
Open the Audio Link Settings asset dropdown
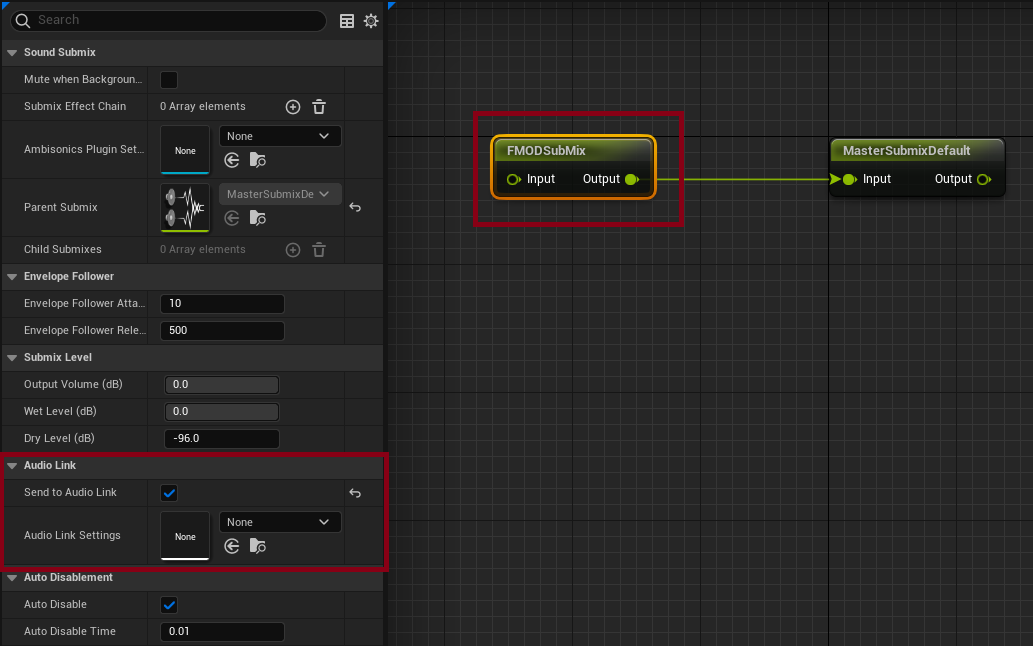(280, 522)
